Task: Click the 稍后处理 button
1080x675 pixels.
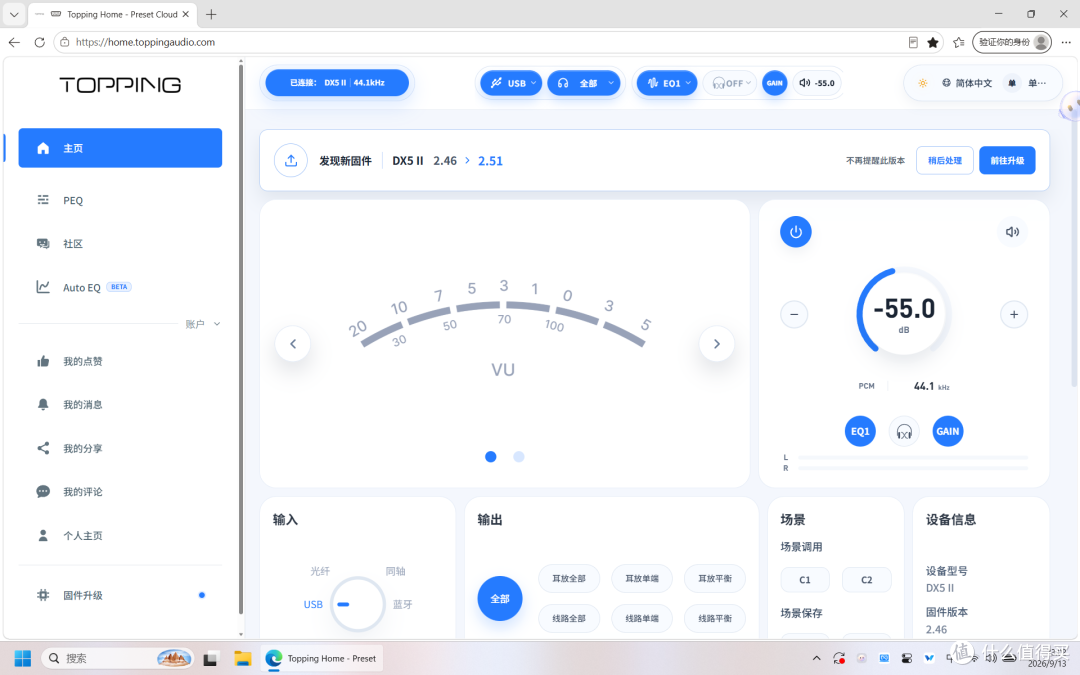Action: point(944,160)
